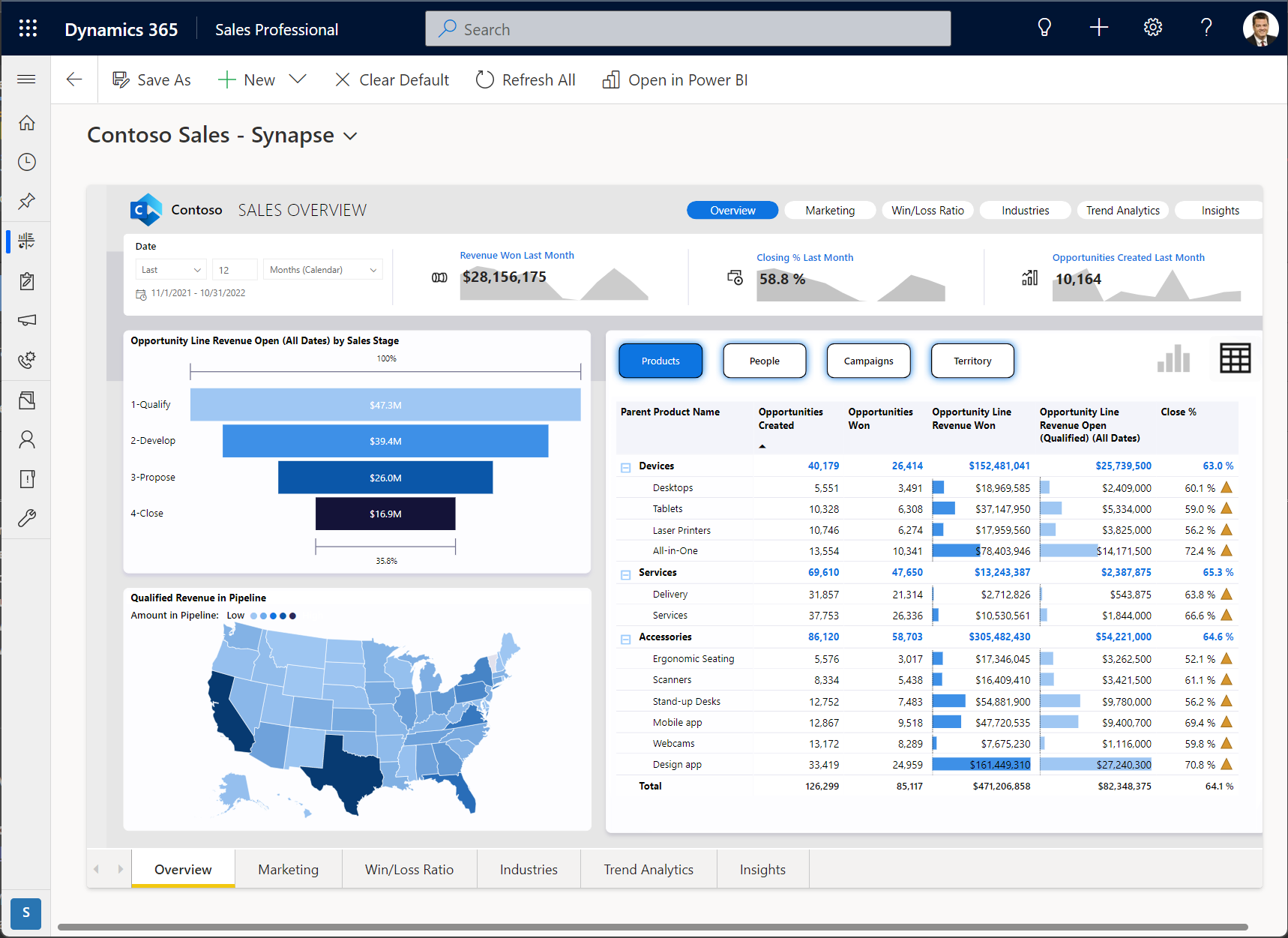Click Refresh All command

[x=526, y=79]
